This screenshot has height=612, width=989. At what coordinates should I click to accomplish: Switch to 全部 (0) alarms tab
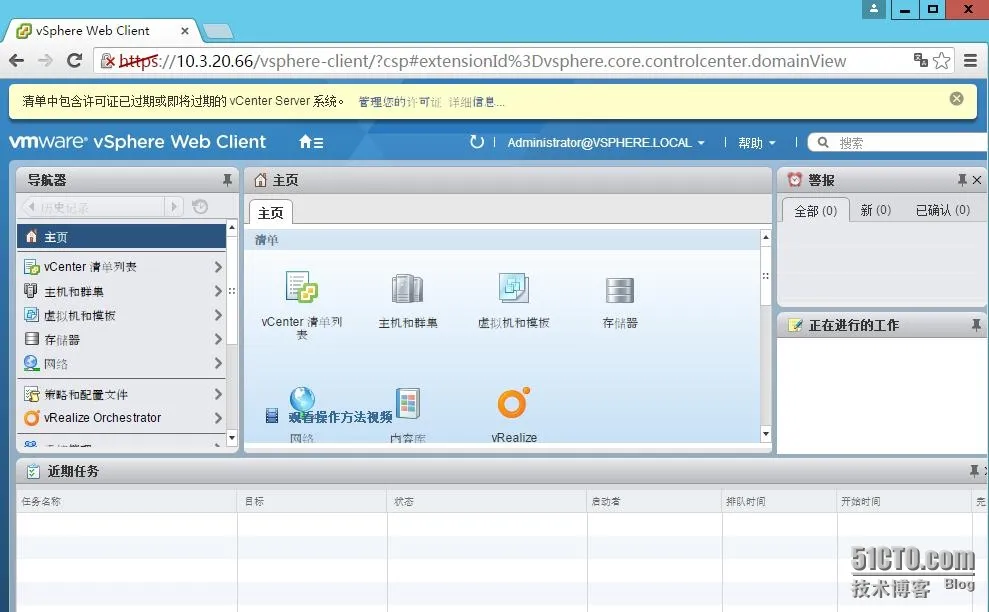816,211
